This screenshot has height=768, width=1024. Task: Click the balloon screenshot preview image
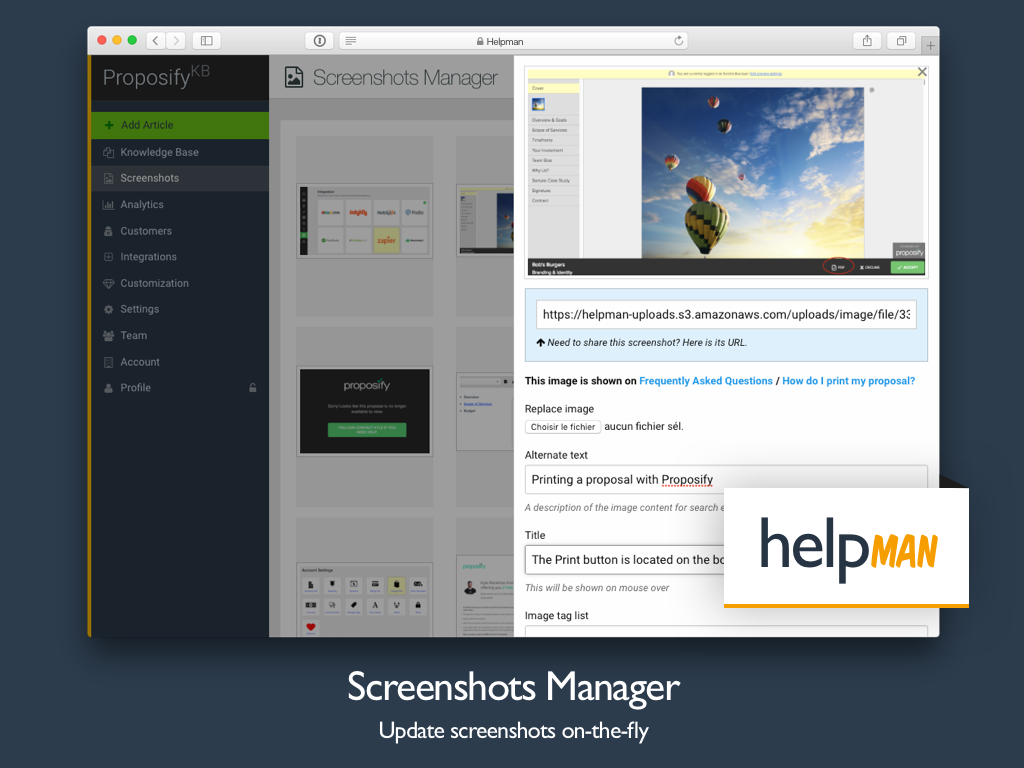726,172
